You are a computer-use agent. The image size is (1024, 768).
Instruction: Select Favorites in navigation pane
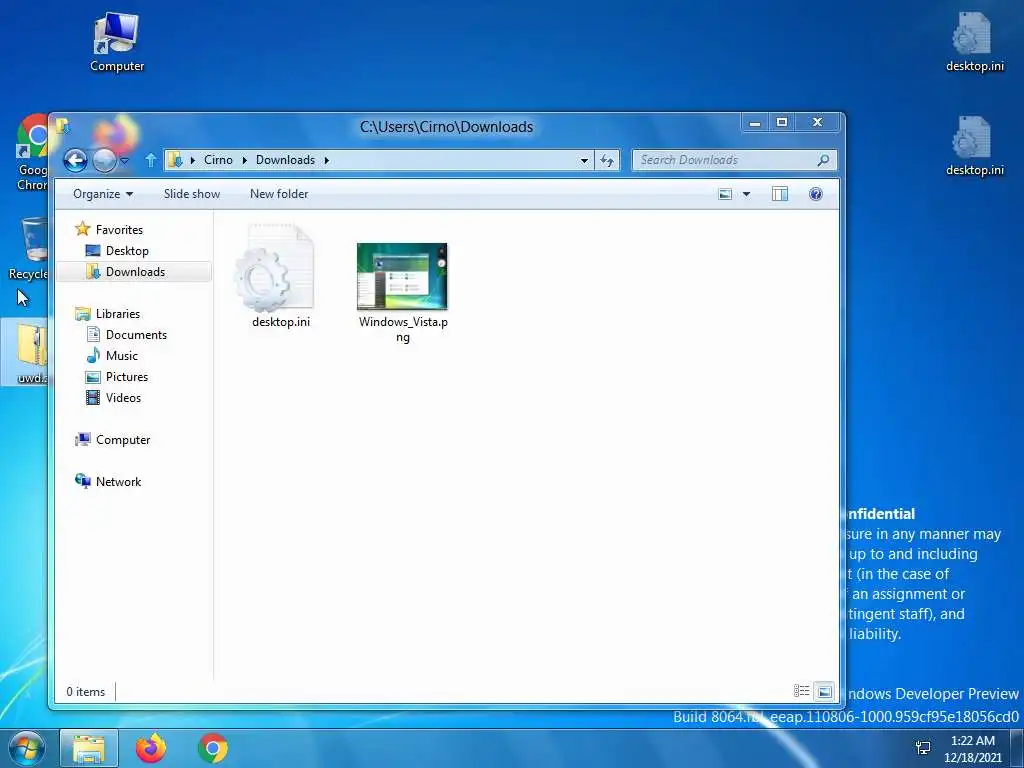(x=119, y=230)
